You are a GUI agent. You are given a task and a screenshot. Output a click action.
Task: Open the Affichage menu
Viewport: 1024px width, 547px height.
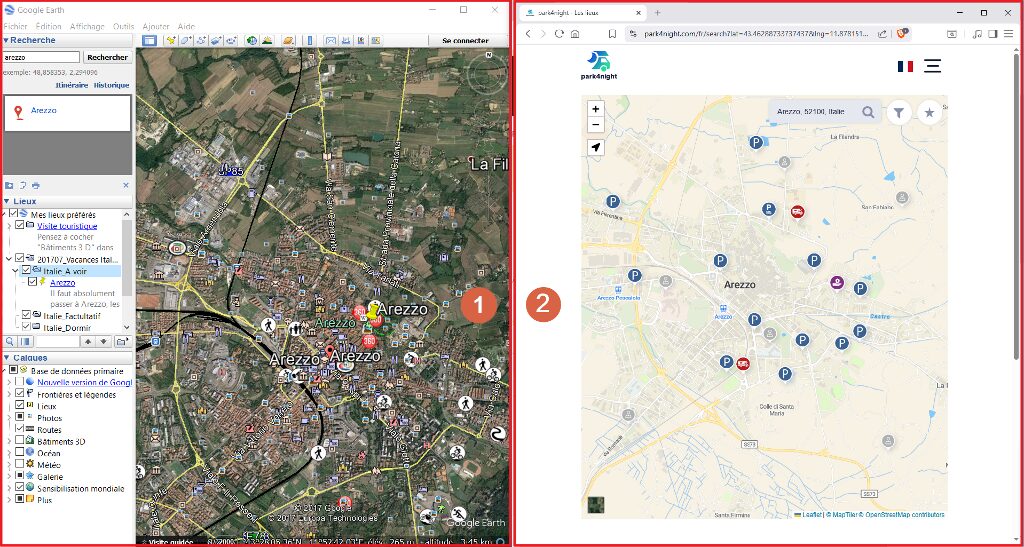87,27
